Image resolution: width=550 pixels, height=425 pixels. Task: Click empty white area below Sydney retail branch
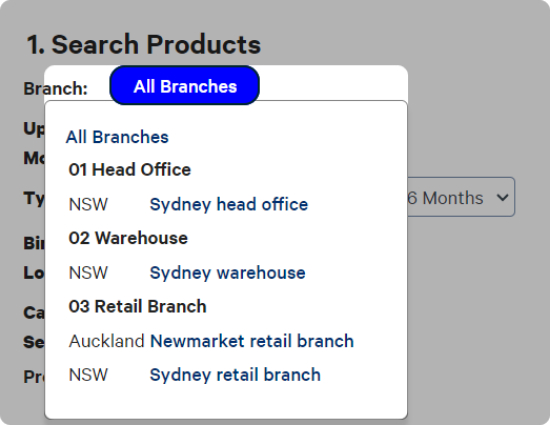(226, 402)
